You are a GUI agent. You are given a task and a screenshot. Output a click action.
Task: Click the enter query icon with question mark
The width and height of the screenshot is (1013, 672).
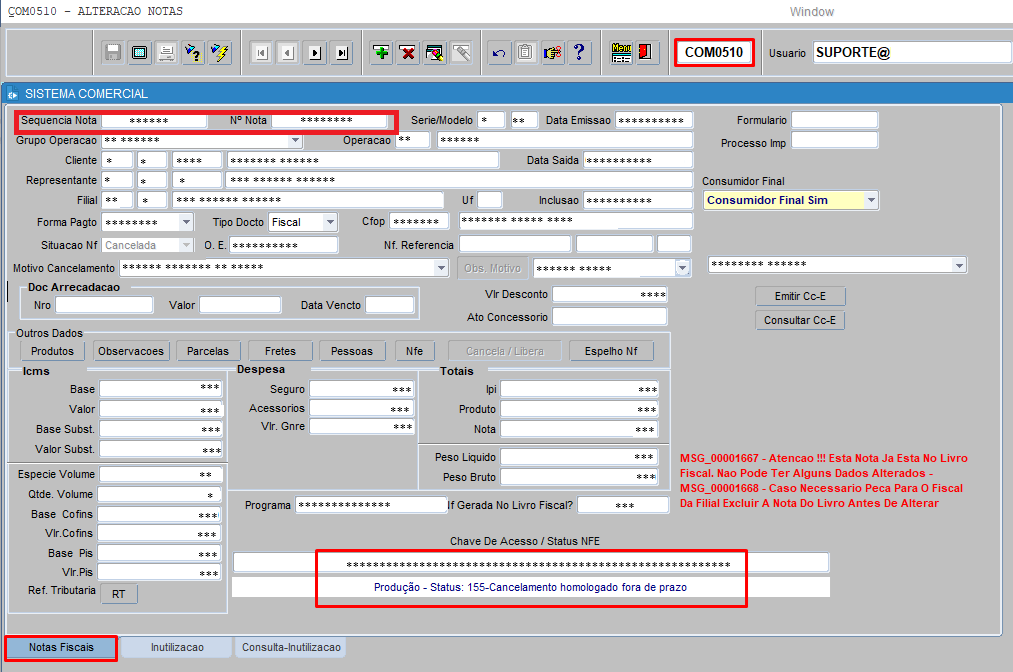coord(192,53)
